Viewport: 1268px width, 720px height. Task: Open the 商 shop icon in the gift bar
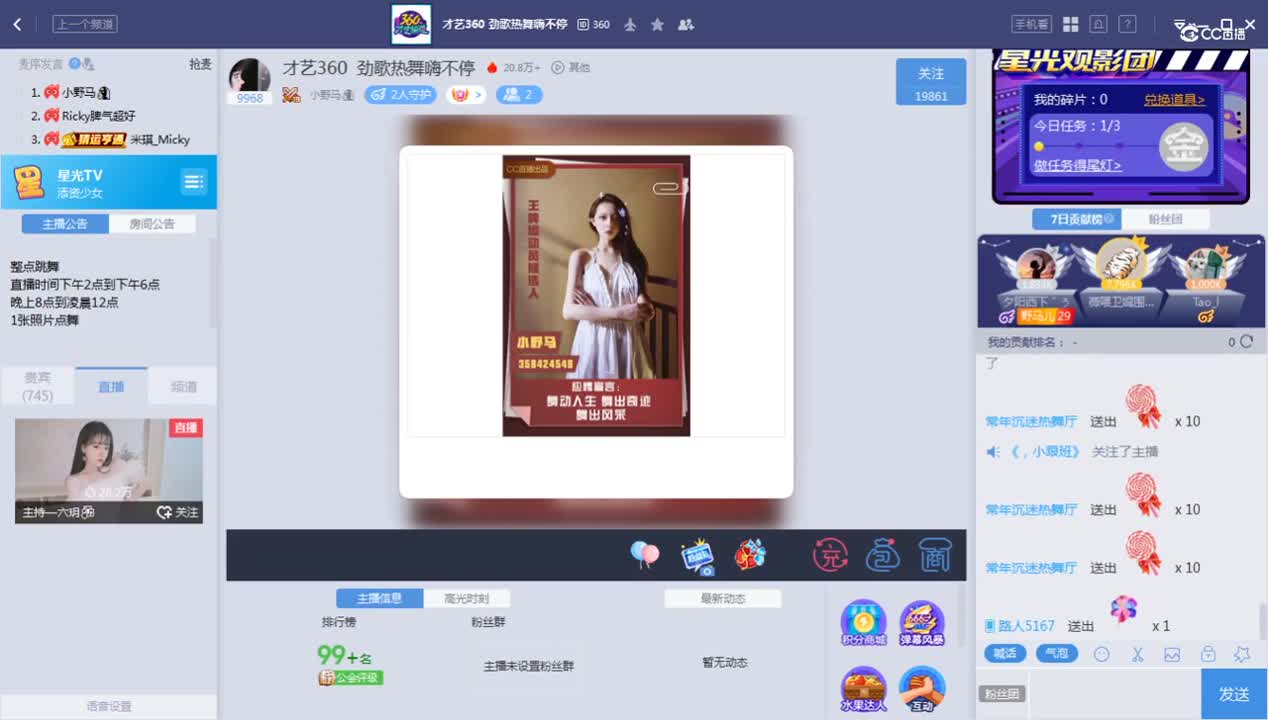coord(934,555)
